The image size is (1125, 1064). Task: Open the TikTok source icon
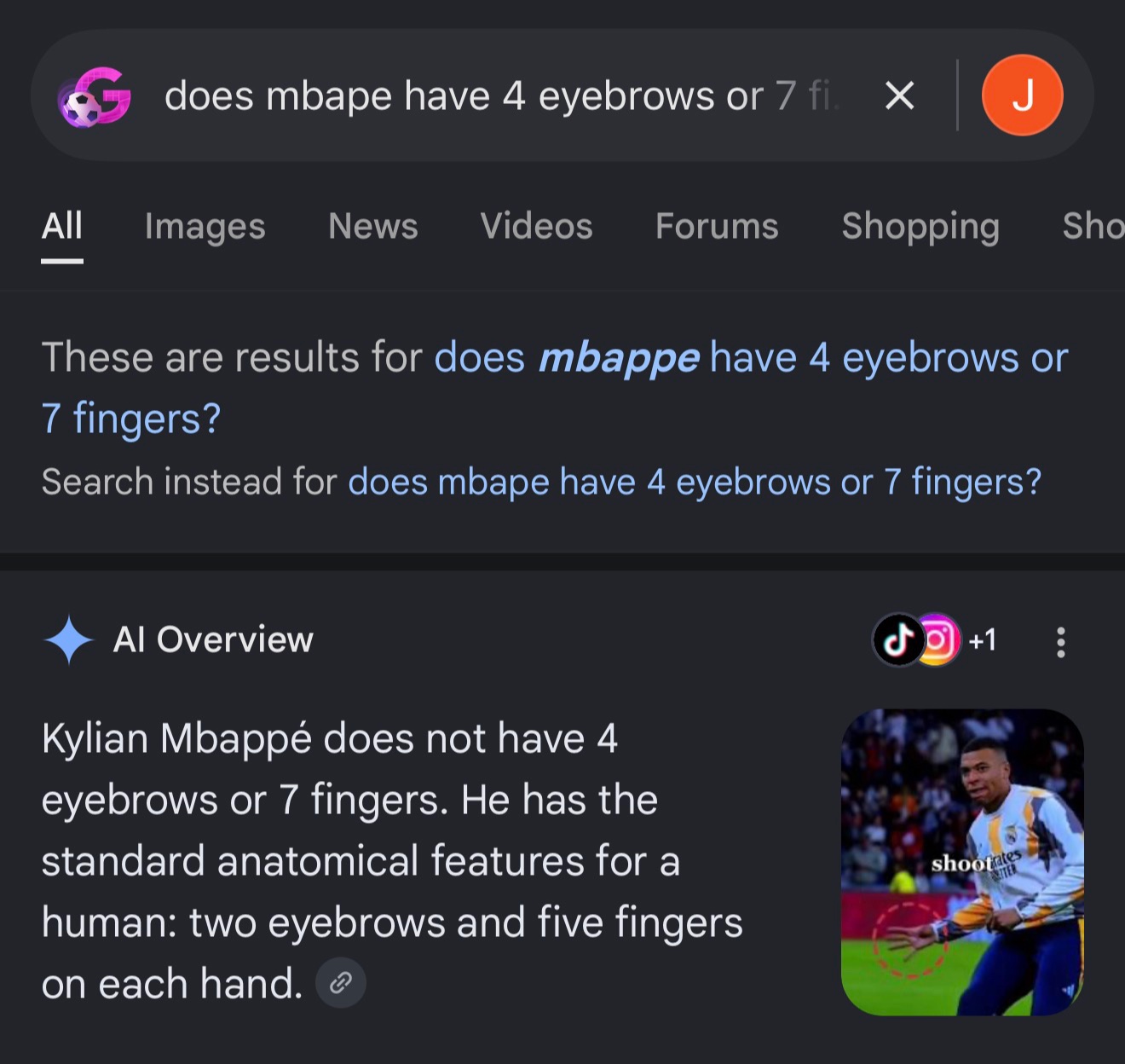click(898, 640)
